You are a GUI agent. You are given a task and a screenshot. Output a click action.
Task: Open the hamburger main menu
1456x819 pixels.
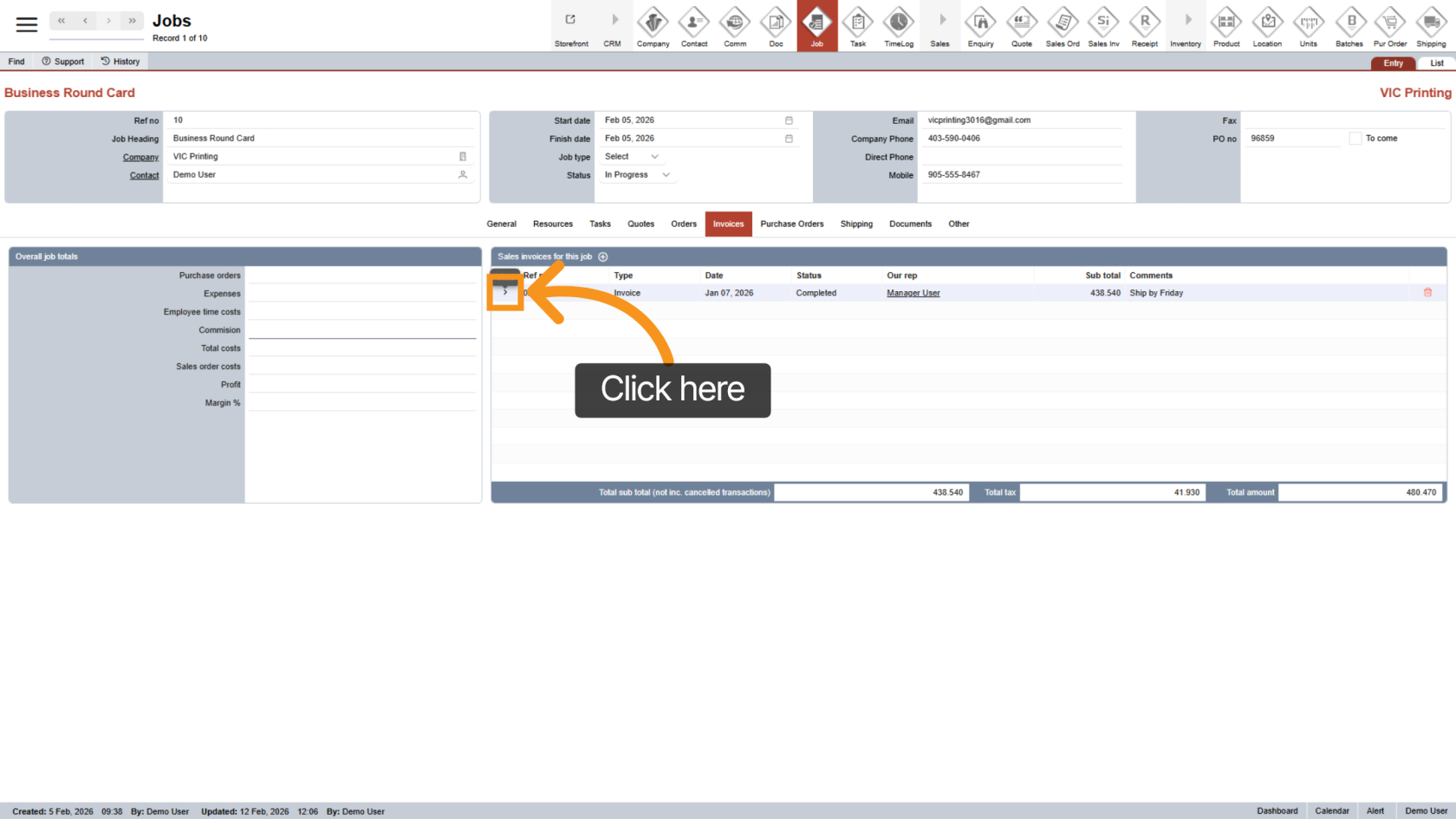coord(27,24)
